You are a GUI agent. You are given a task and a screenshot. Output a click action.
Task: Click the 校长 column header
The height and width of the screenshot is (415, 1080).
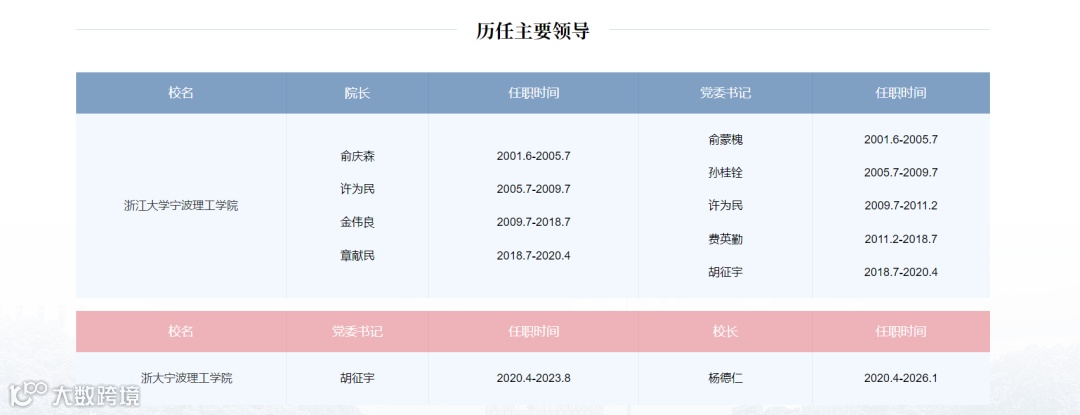pos(725,332)
